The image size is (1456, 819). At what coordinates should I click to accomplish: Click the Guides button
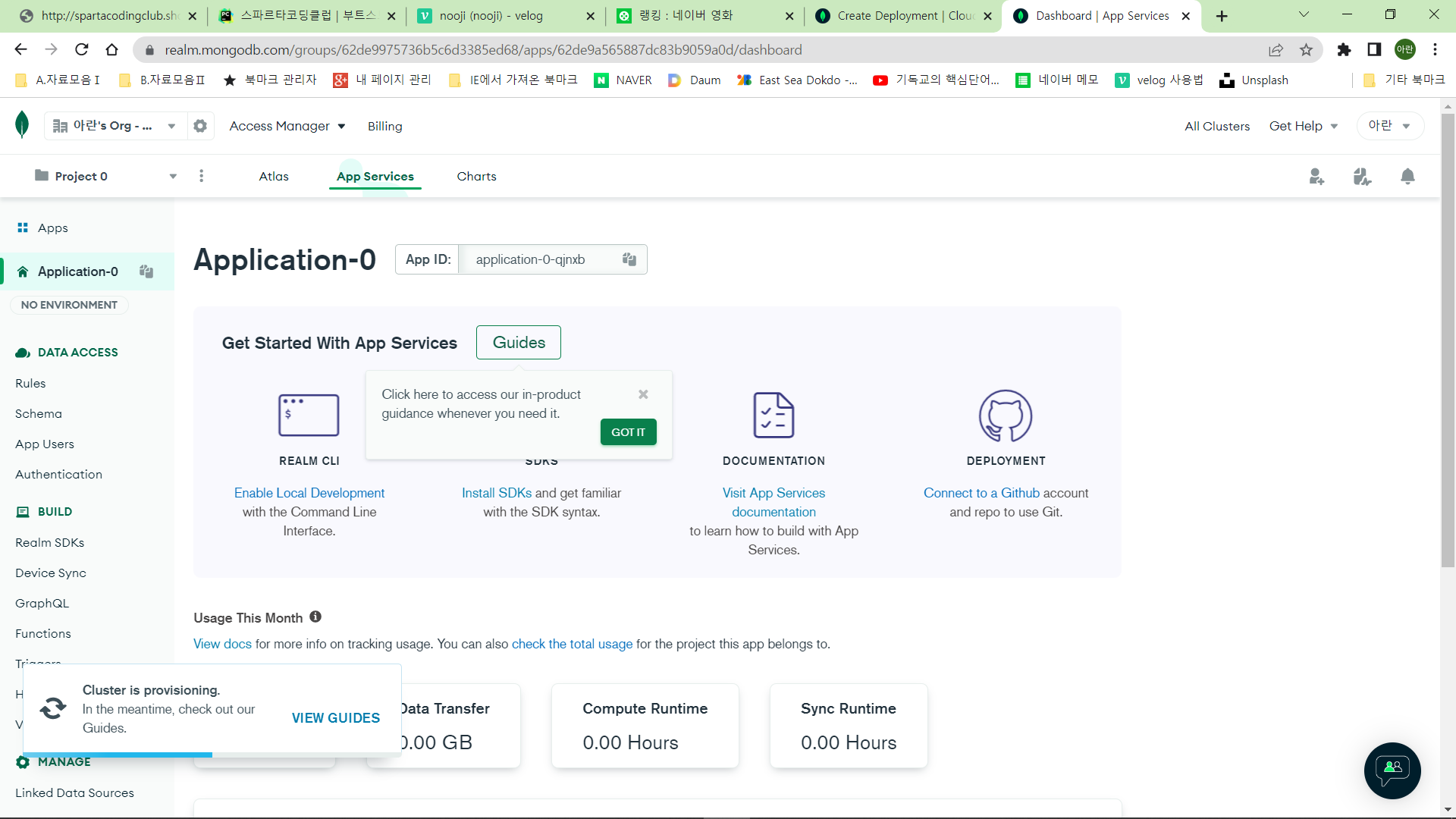tap(519, 343)
